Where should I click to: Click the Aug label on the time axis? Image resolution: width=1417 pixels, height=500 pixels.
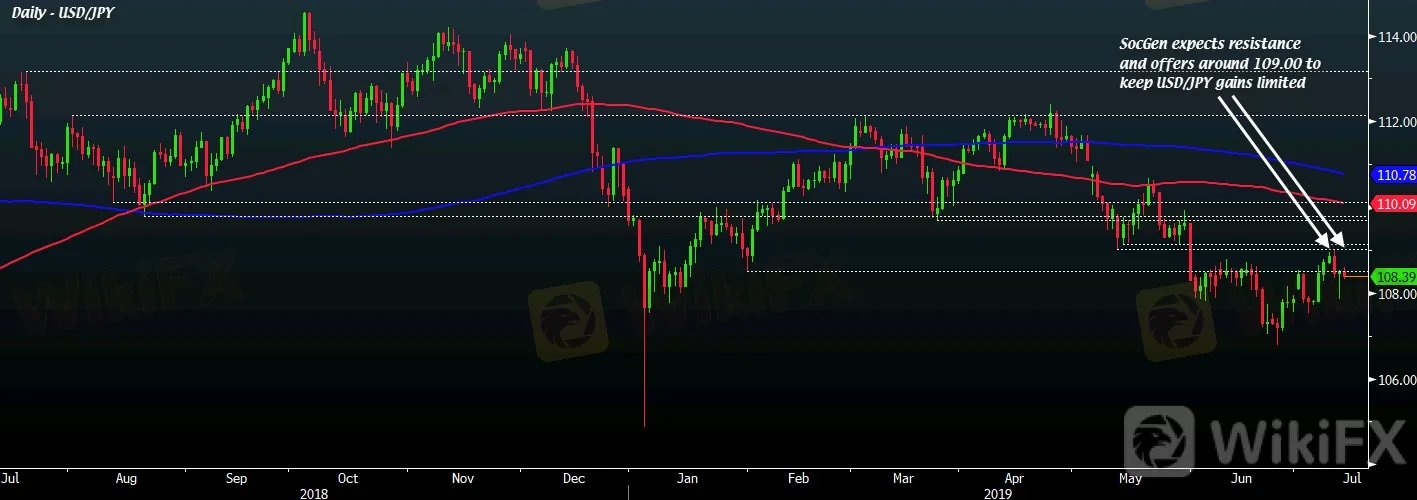click(x=127, y=478)
